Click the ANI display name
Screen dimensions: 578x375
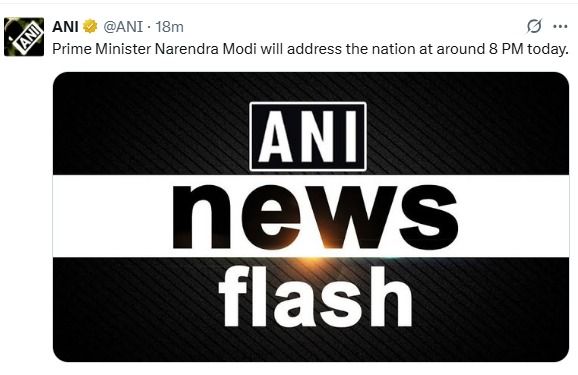(65, 27)
